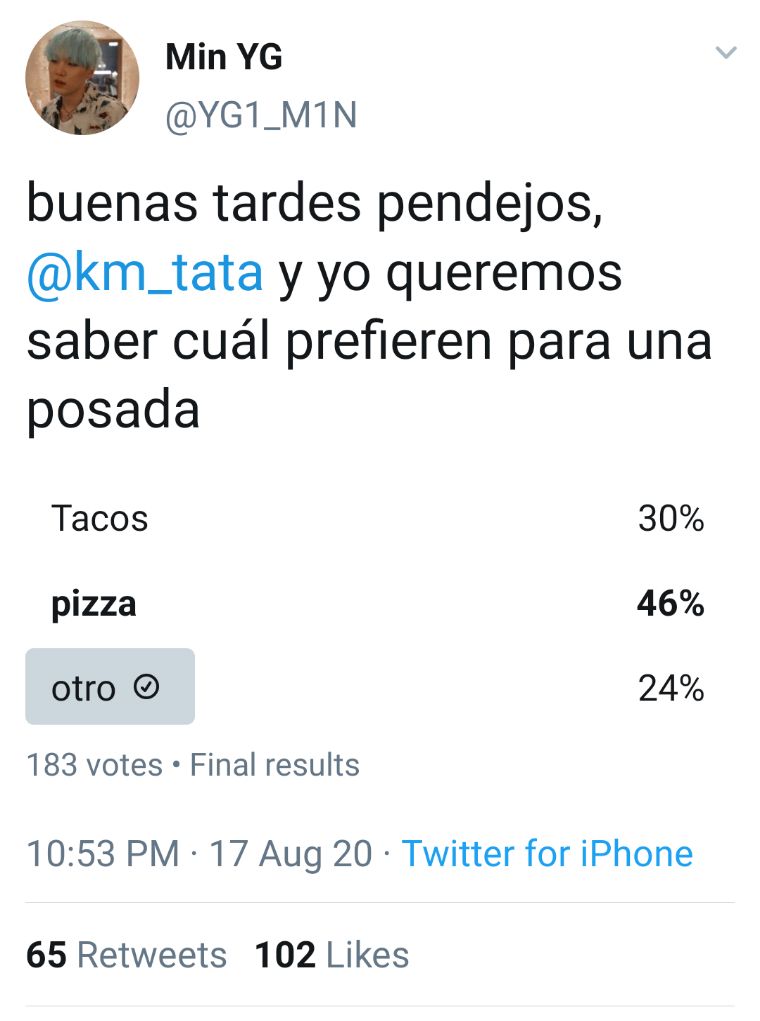Click the 46% result for pizza

(671, 604)
